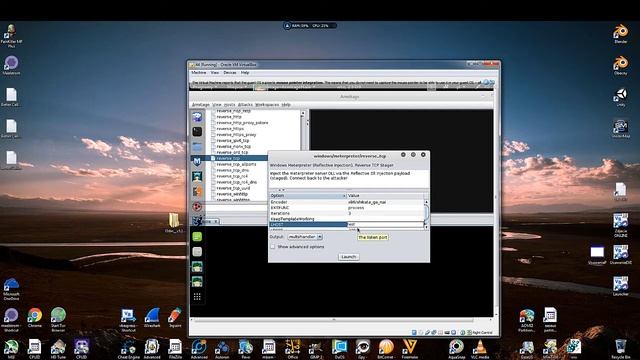Open the Blender desktop shortcut
Screen dimensions: 640x360
tap(620, 33)
